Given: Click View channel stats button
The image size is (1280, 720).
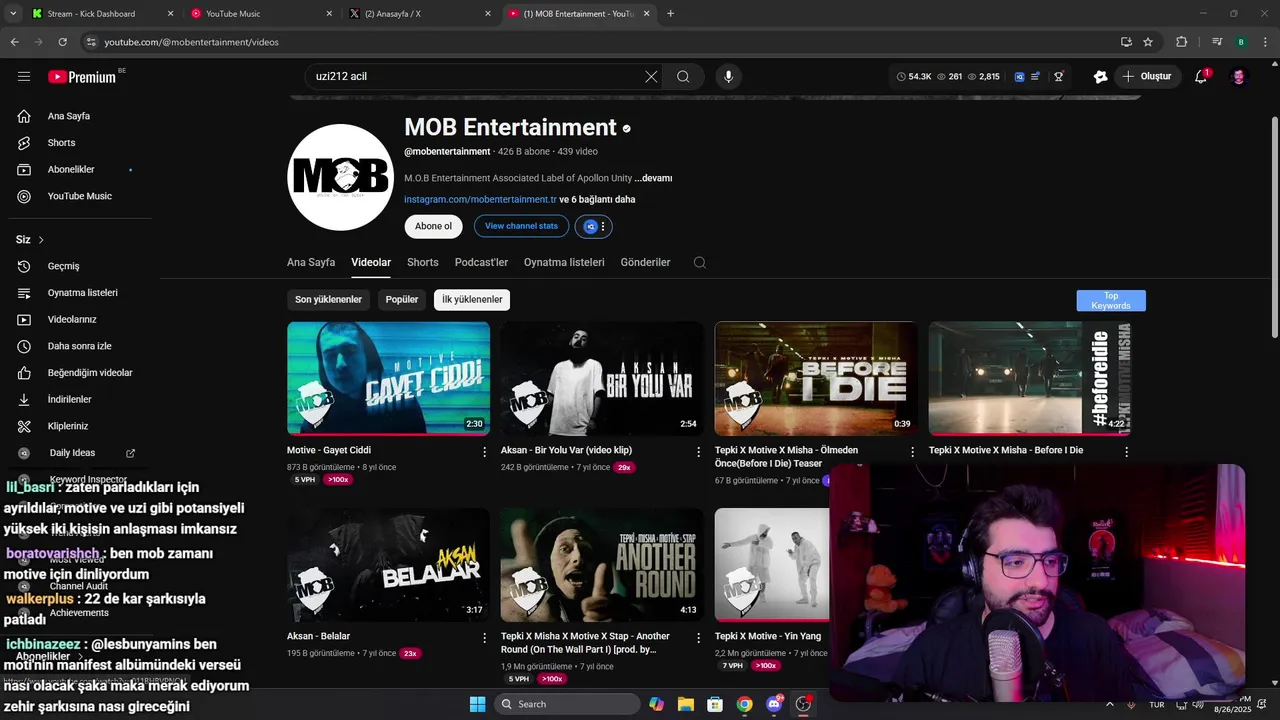Looking at the screenshot, I should click(x=521, y=227).
